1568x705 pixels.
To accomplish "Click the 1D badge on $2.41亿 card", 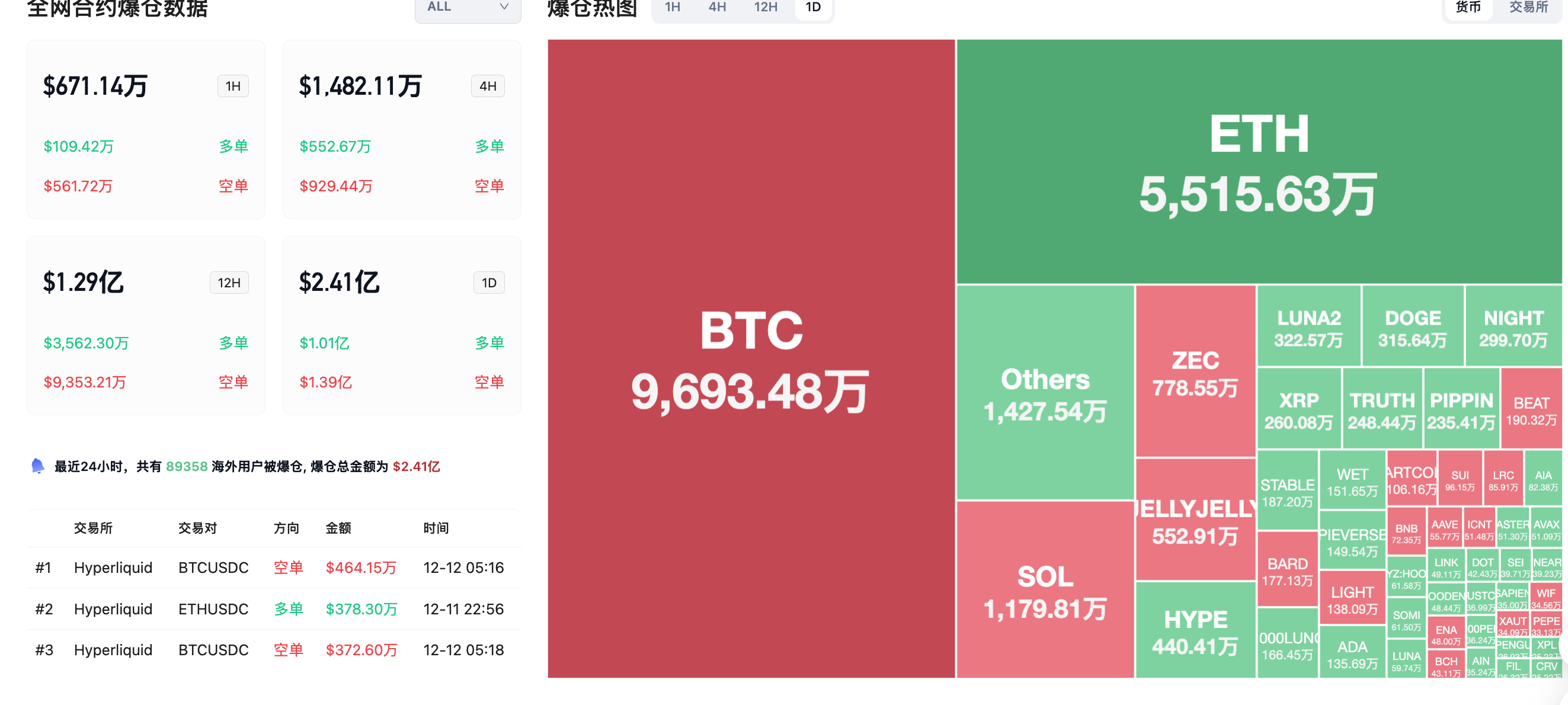I will (489, 283).
